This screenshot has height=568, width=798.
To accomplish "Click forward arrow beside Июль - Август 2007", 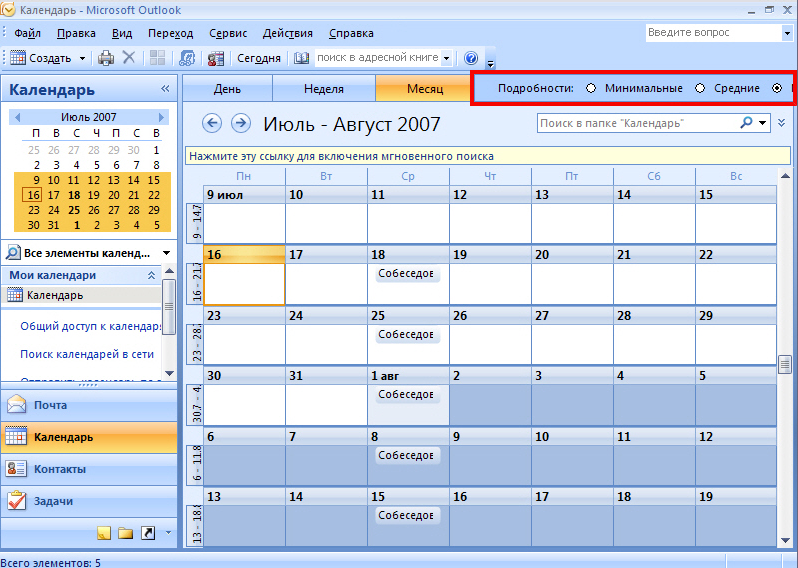I will (241, 123).
